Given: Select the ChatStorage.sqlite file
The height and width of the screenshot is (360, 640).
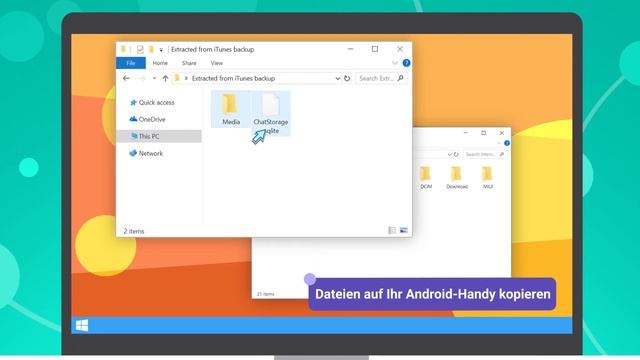Looking at the screenshot, I should pos(271,113).
